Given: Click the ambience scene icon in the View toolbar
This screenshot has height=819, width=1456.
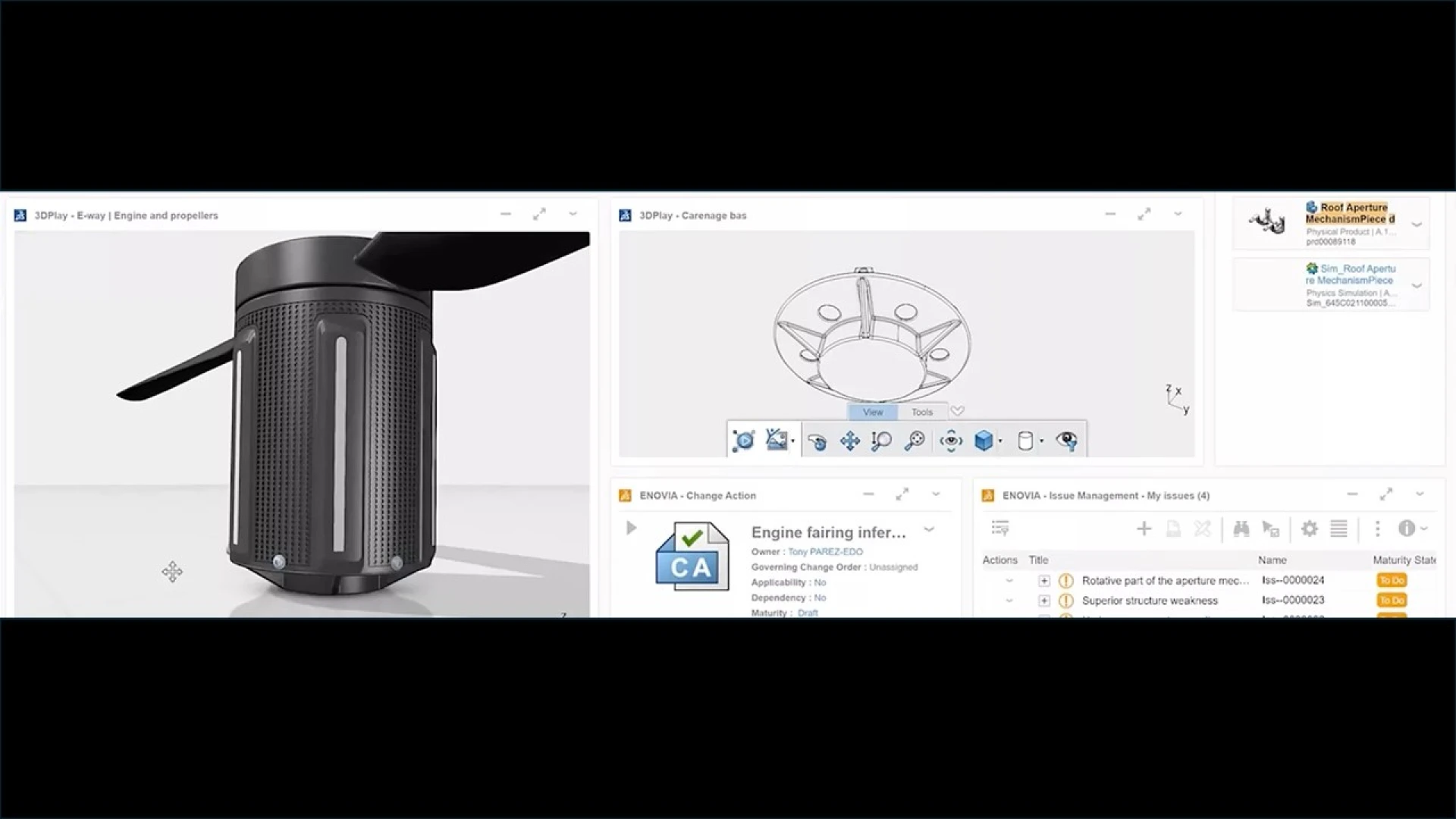Looking at the screenshot, I should tap(776, 440).
